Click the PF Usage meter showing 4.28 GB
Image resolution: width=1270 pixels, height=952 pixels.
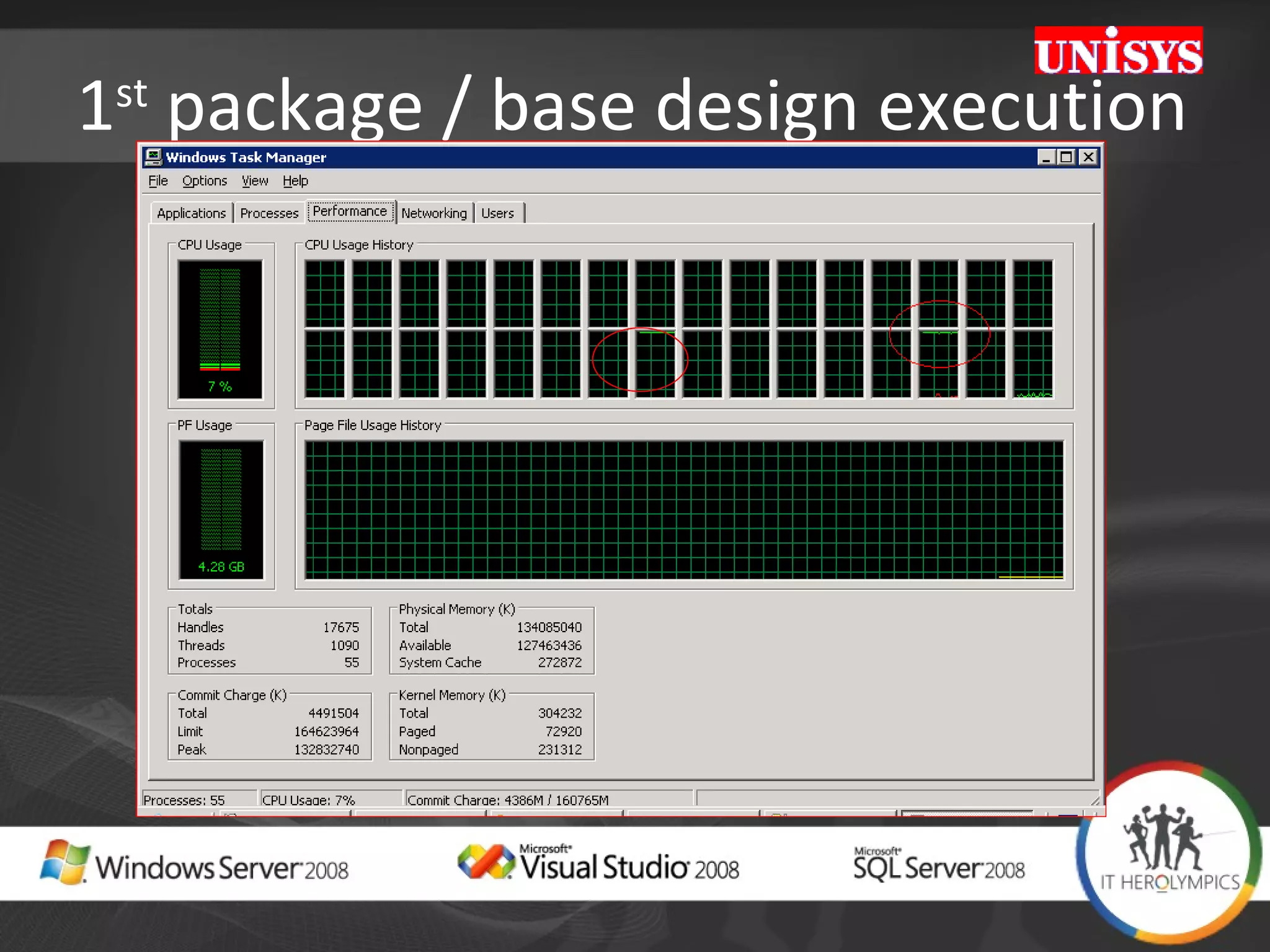(221, 509)
